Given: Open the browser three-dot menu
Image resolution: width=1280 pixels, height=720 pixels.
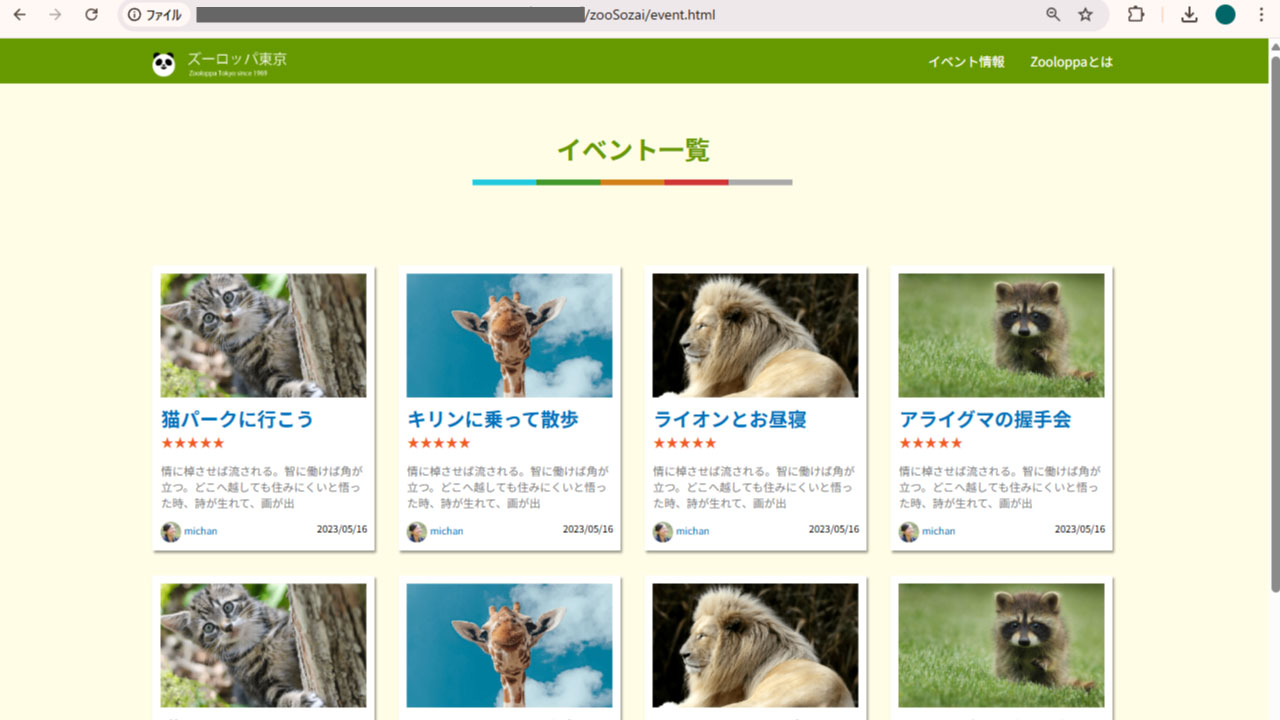Looking at the screenshot, I should [1260, 15].
